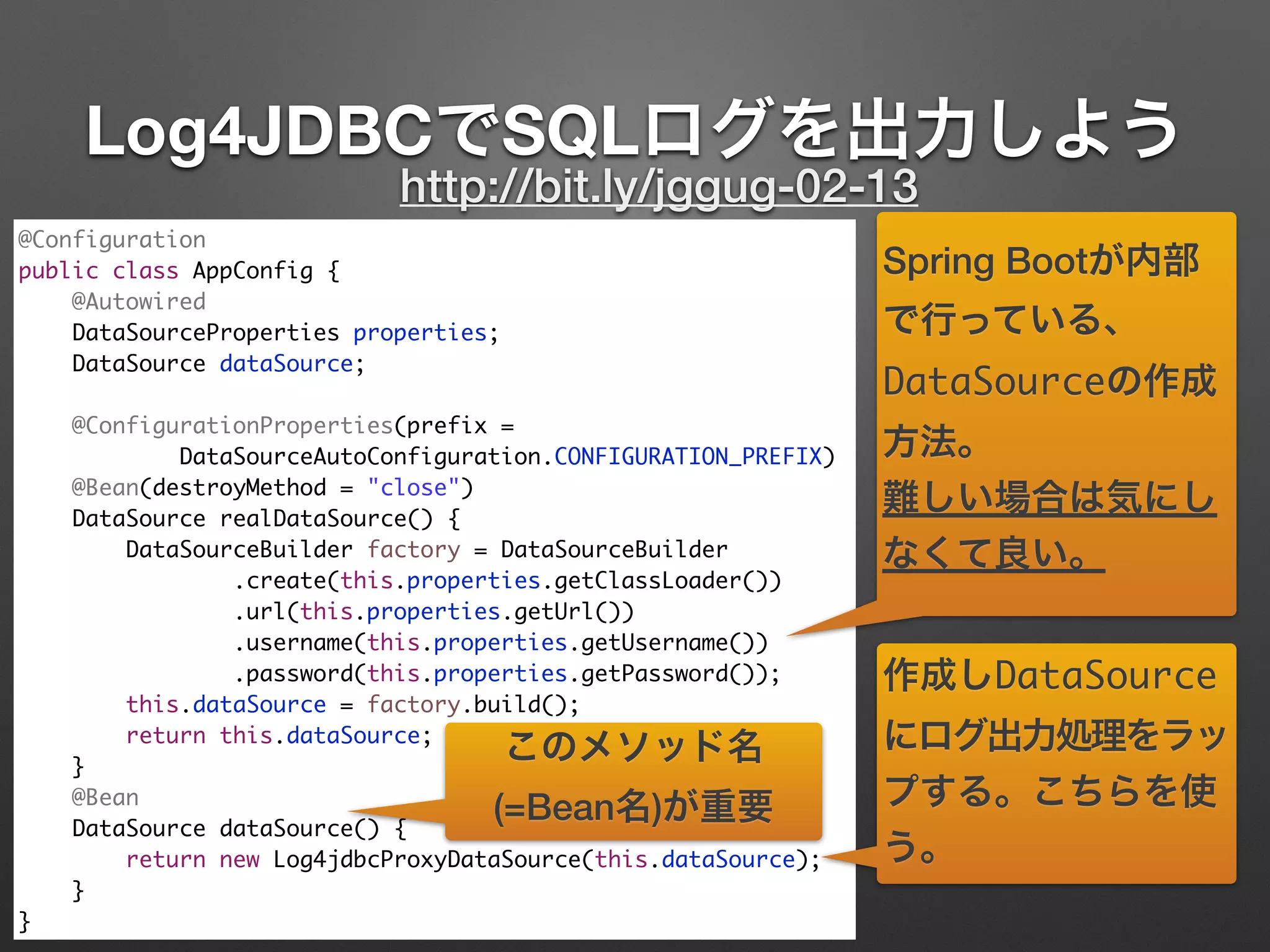Click the 'public class AppConfig {' line
The height and width of the screenshot is (952, 1270).
pyautogui.click(x=179, y=271)
